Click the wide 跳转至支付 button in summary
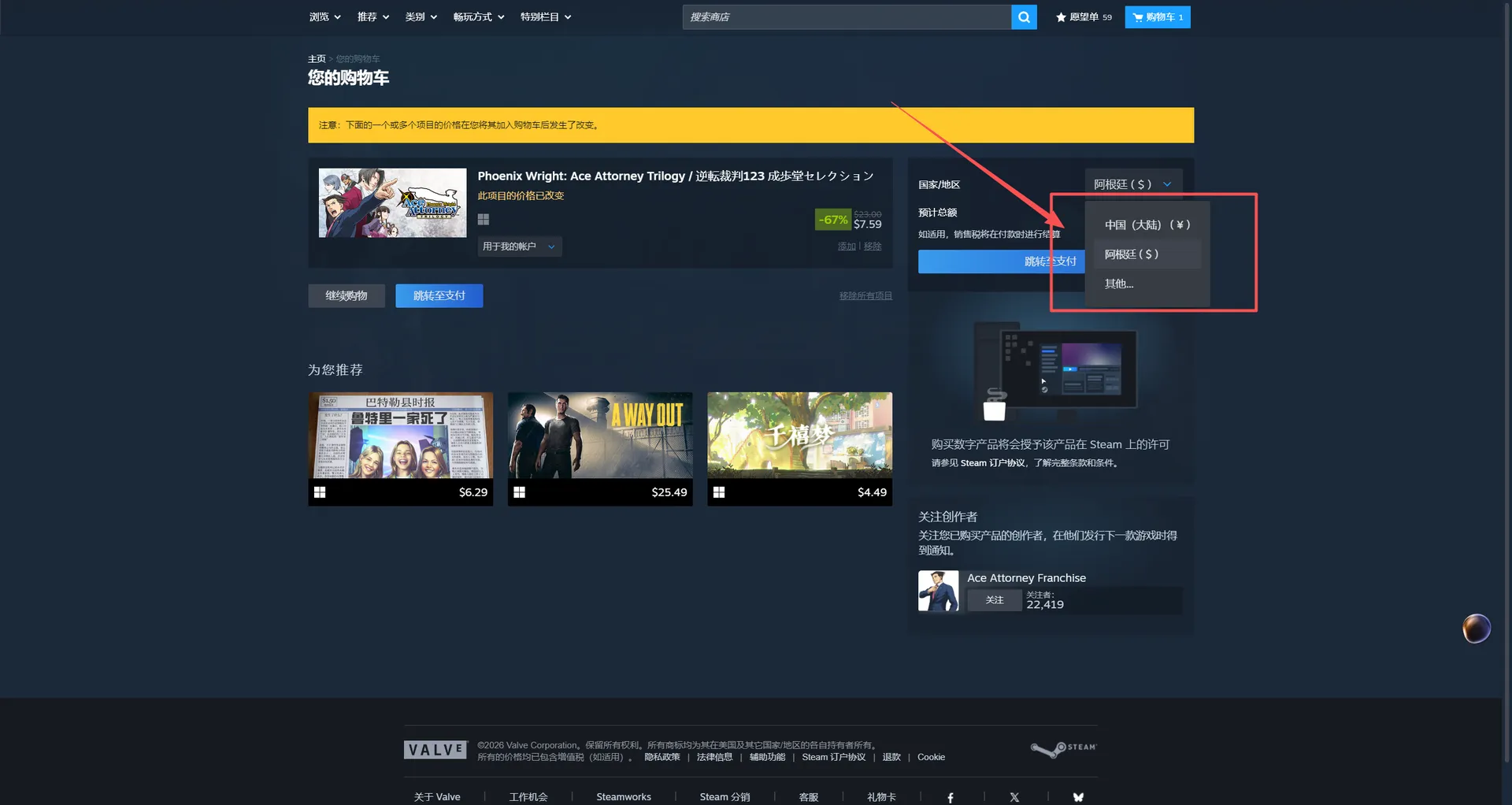Screen dimensions: 1512x805 point(1001,262)
